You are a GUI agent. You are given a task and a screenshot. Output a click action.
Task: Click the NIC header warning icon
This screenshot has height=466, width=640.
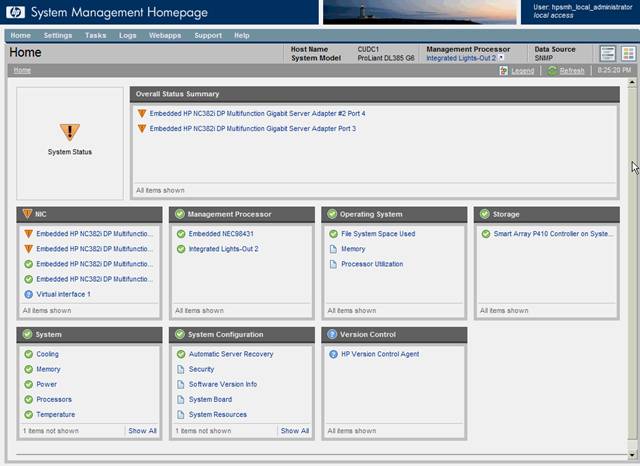tap(27, 213)
